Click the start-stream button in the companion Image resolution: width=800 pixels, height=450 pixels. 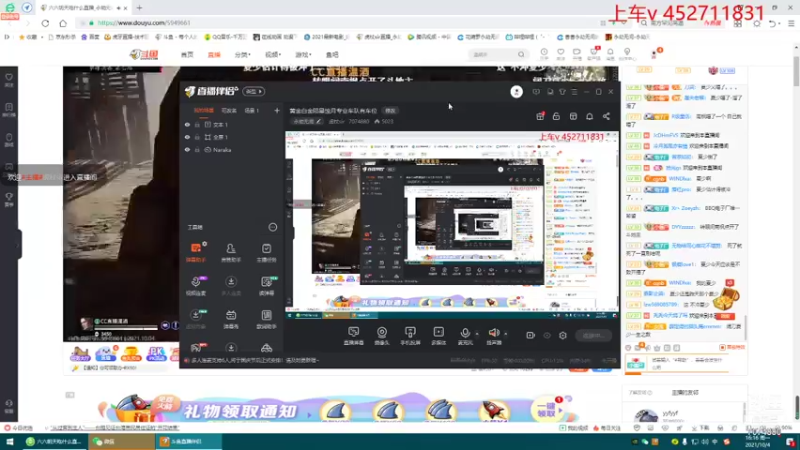(x=593, y=335)
